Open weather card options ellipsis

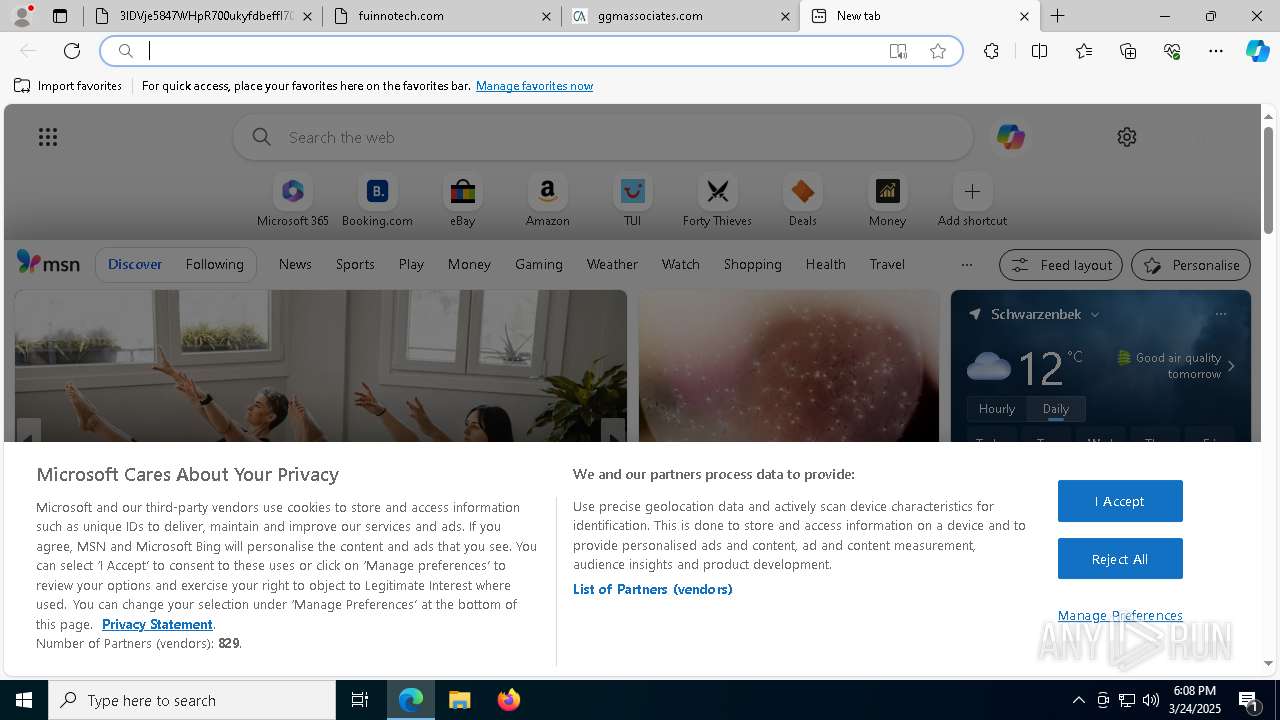pyautogui.click(x=1220, y=314)
